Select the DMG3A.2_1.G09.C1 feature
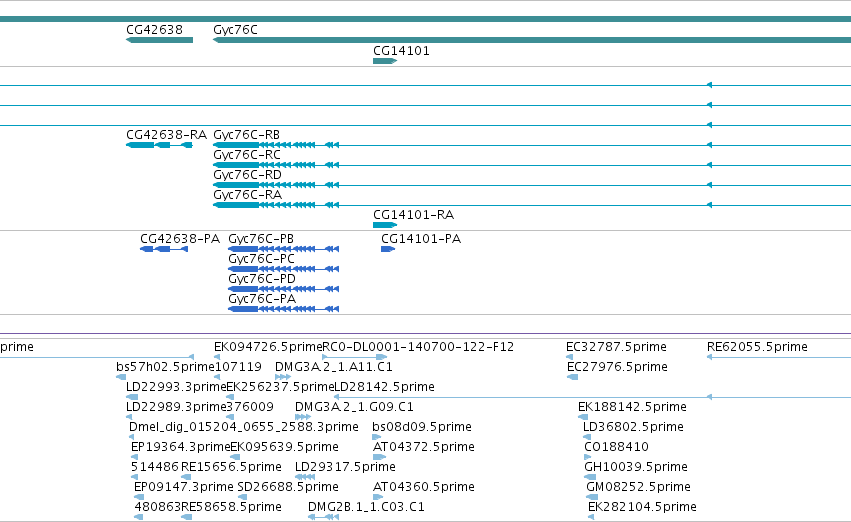 click(x=303, y=417)
